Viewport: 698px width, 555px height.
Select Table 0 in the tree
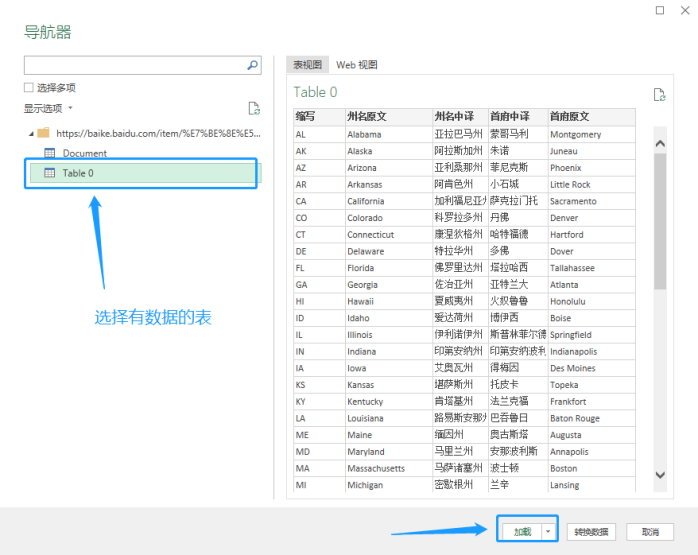click(78, 173)
